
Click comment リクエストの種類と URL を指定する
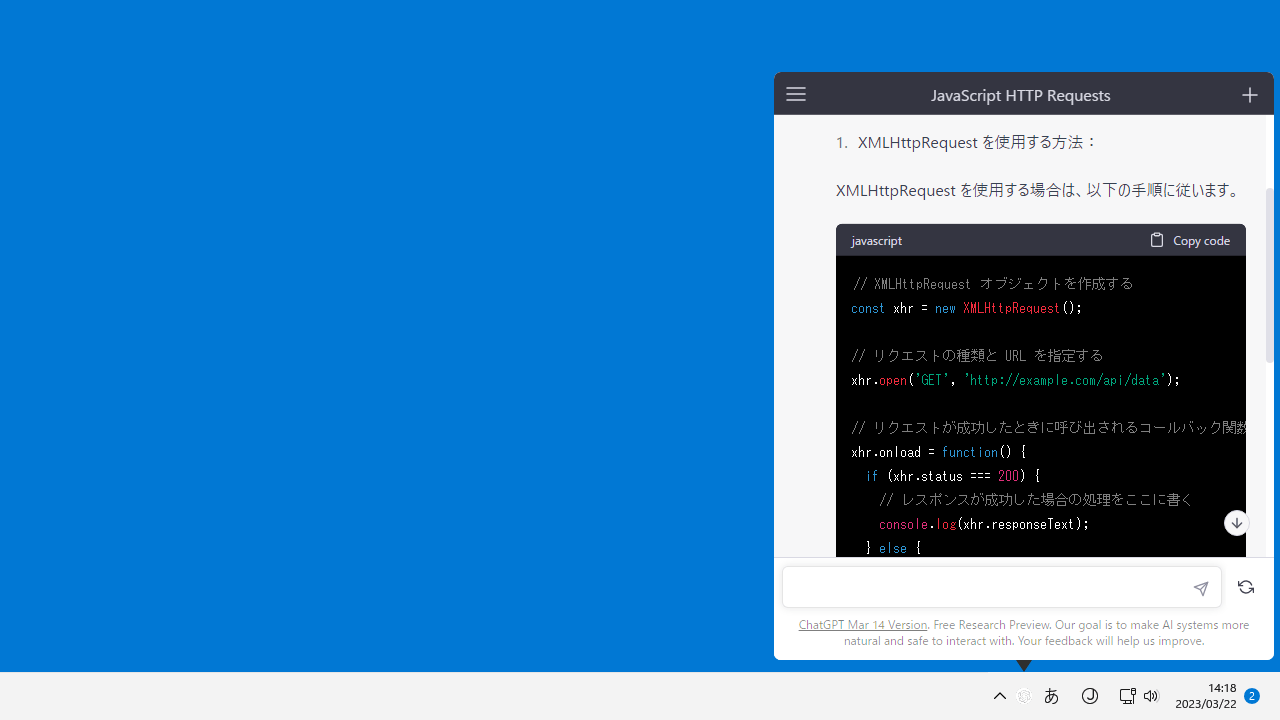tap(978, 356)
